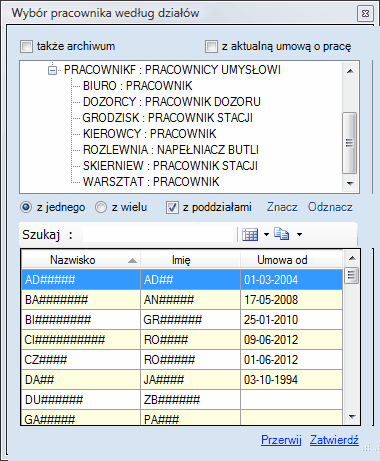Viewport: 380px width, 461px height.
Task: Close the 'Wybór pracownika według działów' dialog
Action: pyautogui.click(x=365, y=14)
